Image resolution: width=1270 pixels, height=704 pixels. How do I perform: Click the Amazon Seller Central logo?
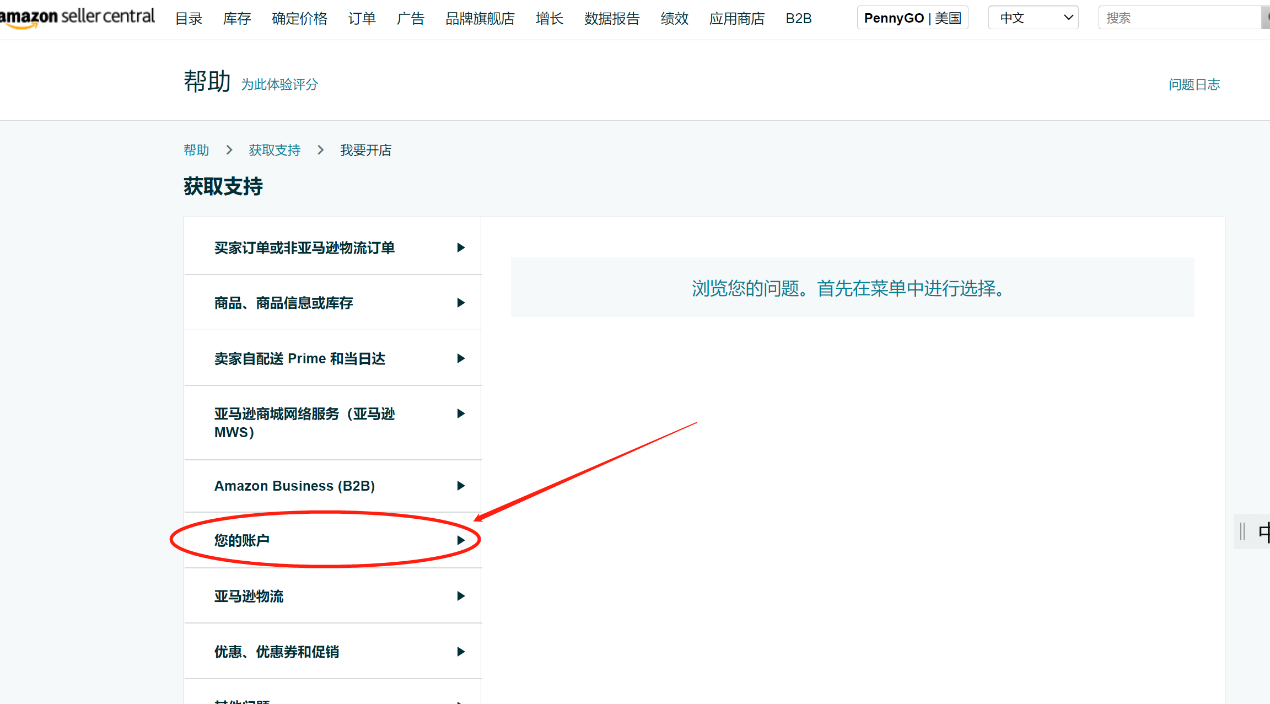[77, 18]
